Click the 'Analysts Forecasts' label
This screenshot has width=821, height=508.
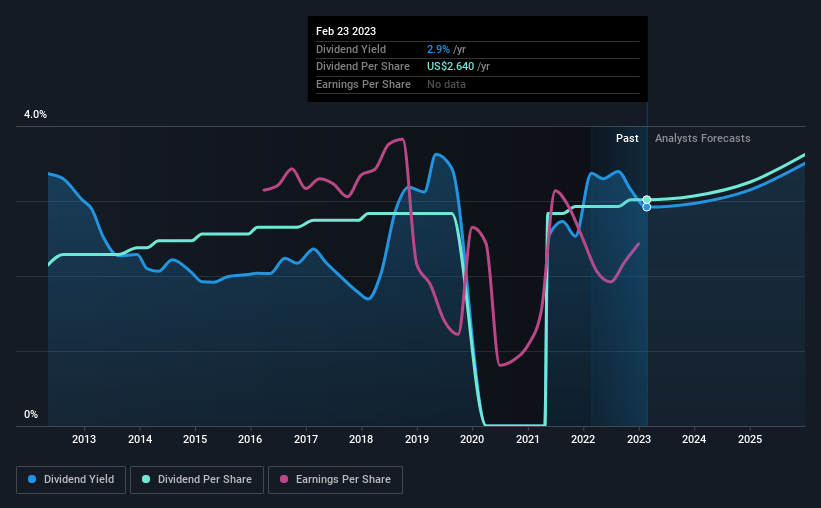[702, 138]
